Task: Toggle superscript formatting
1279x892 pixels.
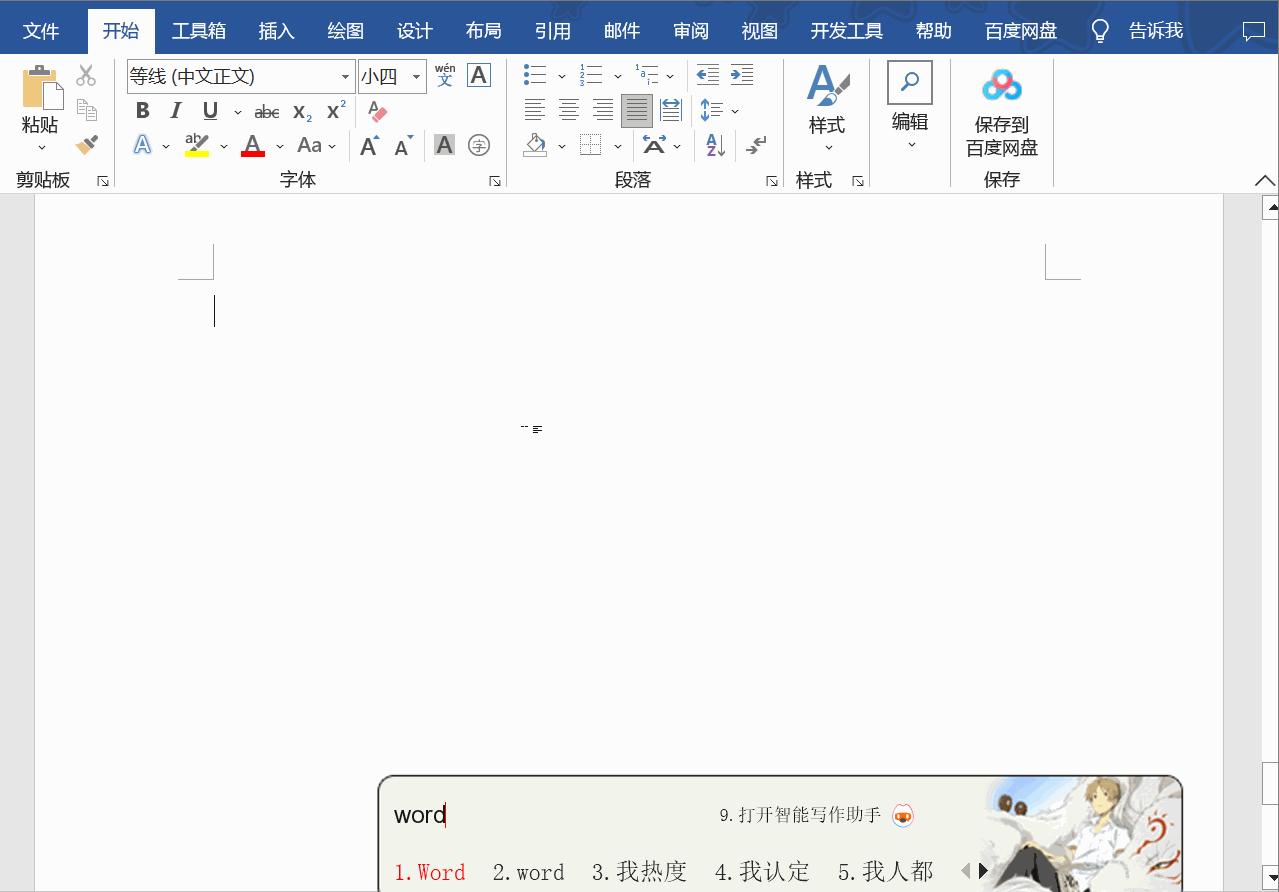Action: coord(334,111)
